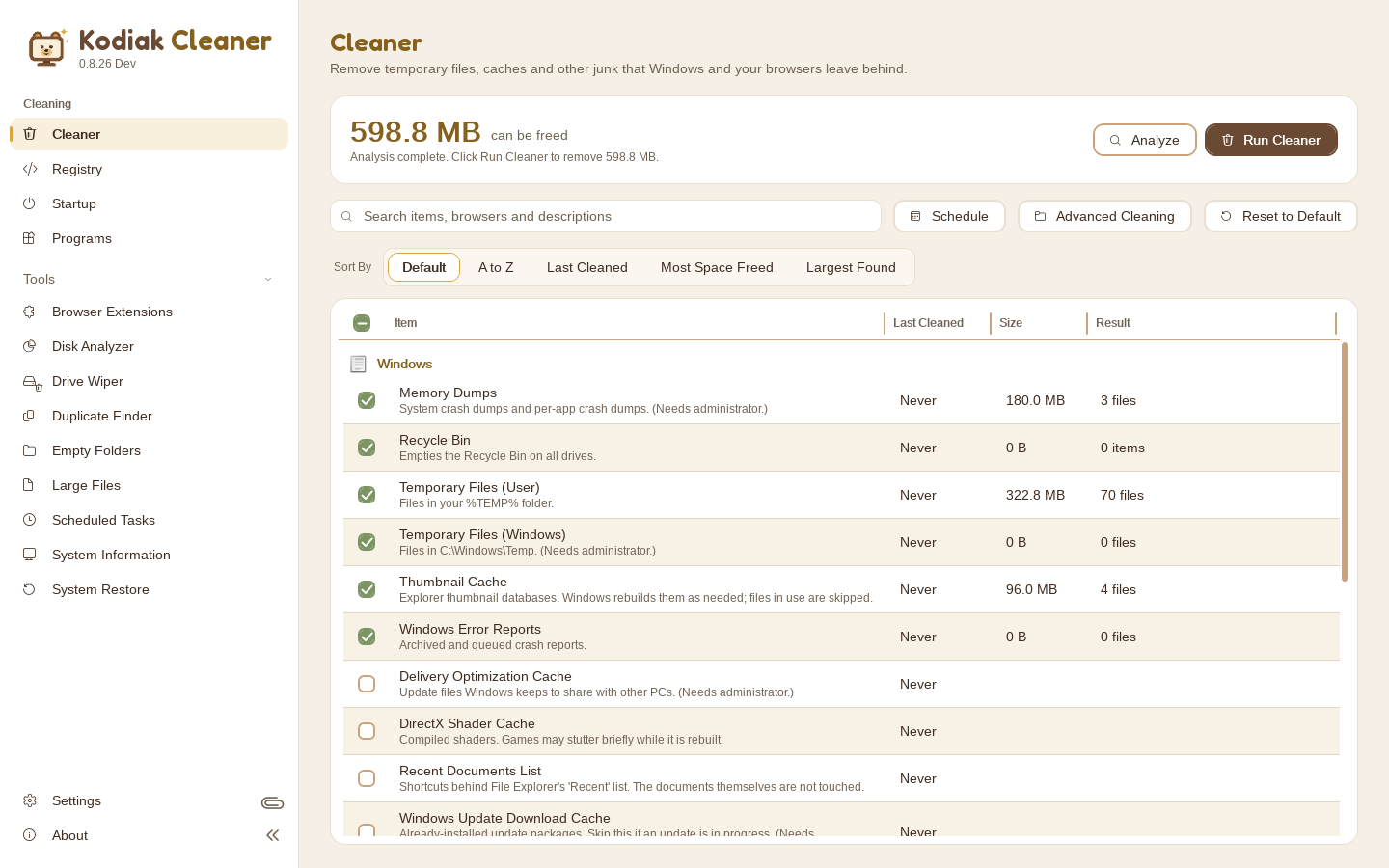Open the Startup page
The width and height of the screenshot is (1389, 868).
pyautogui.click(x=149, y=203)
